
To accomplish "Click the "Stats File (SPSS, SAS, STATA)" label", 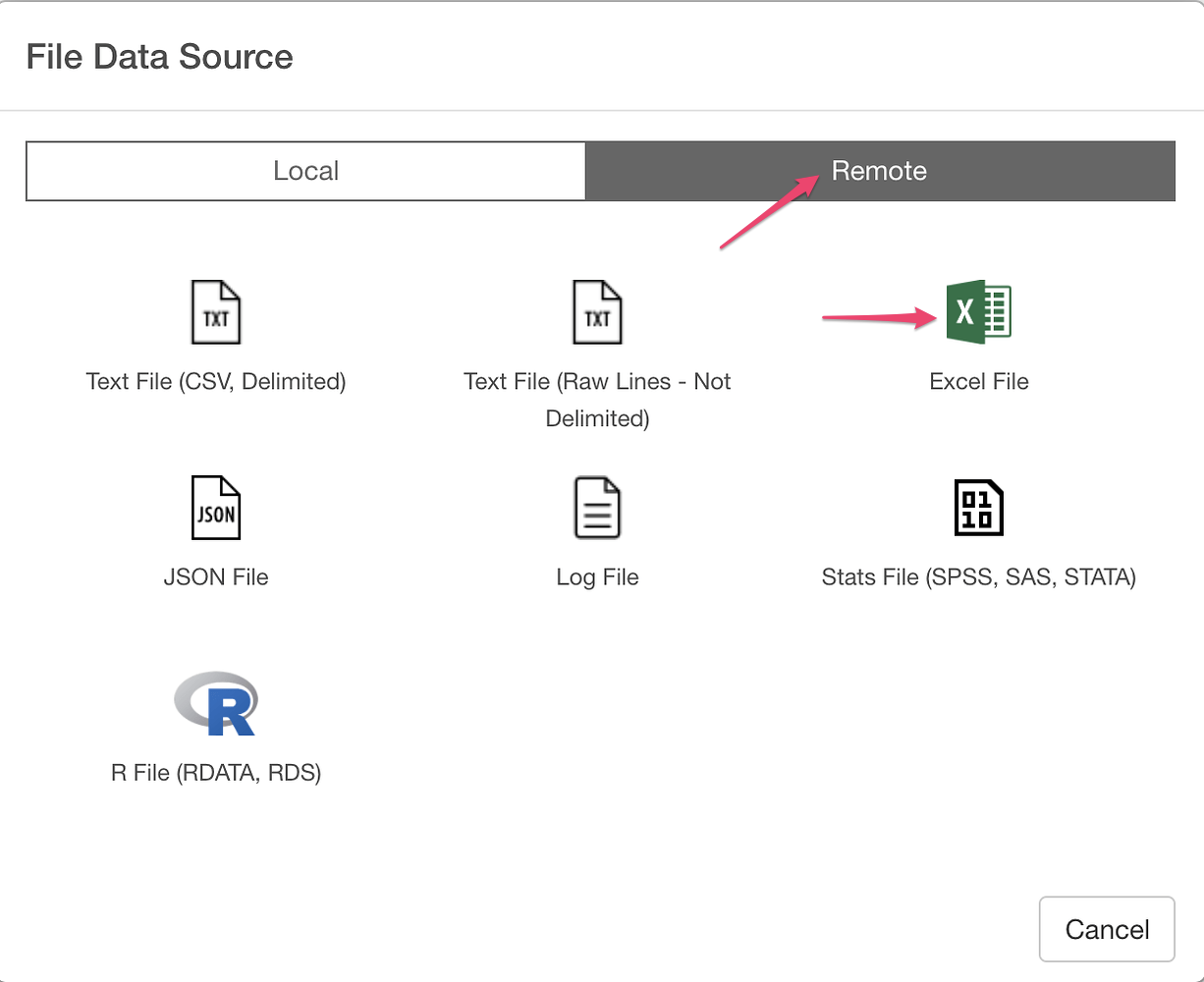I will point(979,576).
